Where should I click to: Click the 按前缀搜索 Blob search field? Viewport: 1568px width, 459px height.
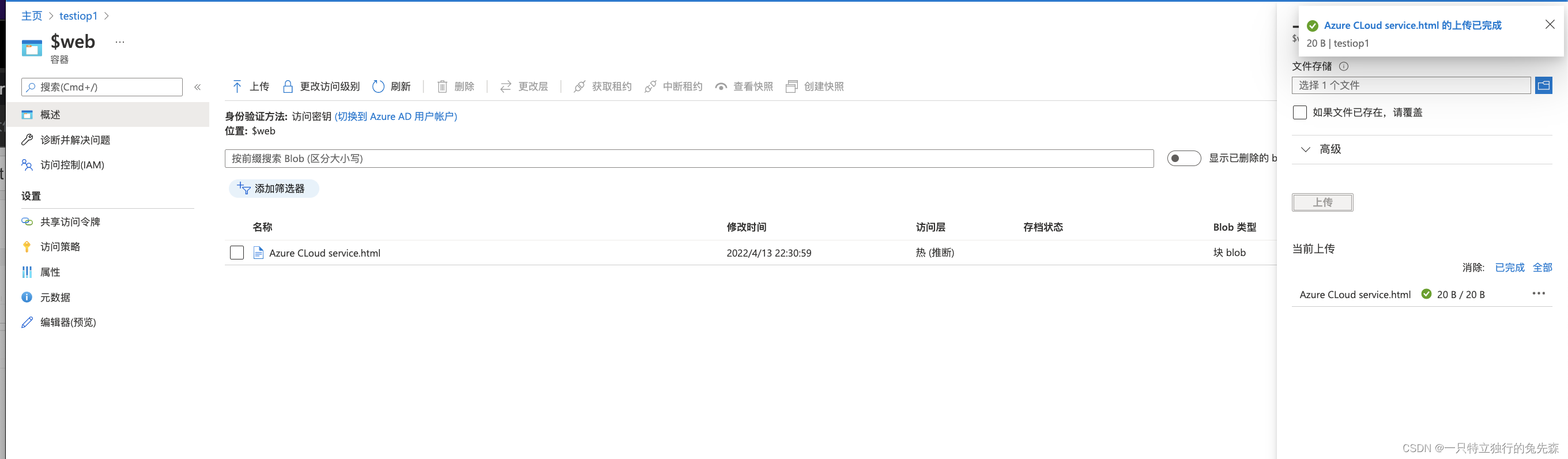pos(689,158)
